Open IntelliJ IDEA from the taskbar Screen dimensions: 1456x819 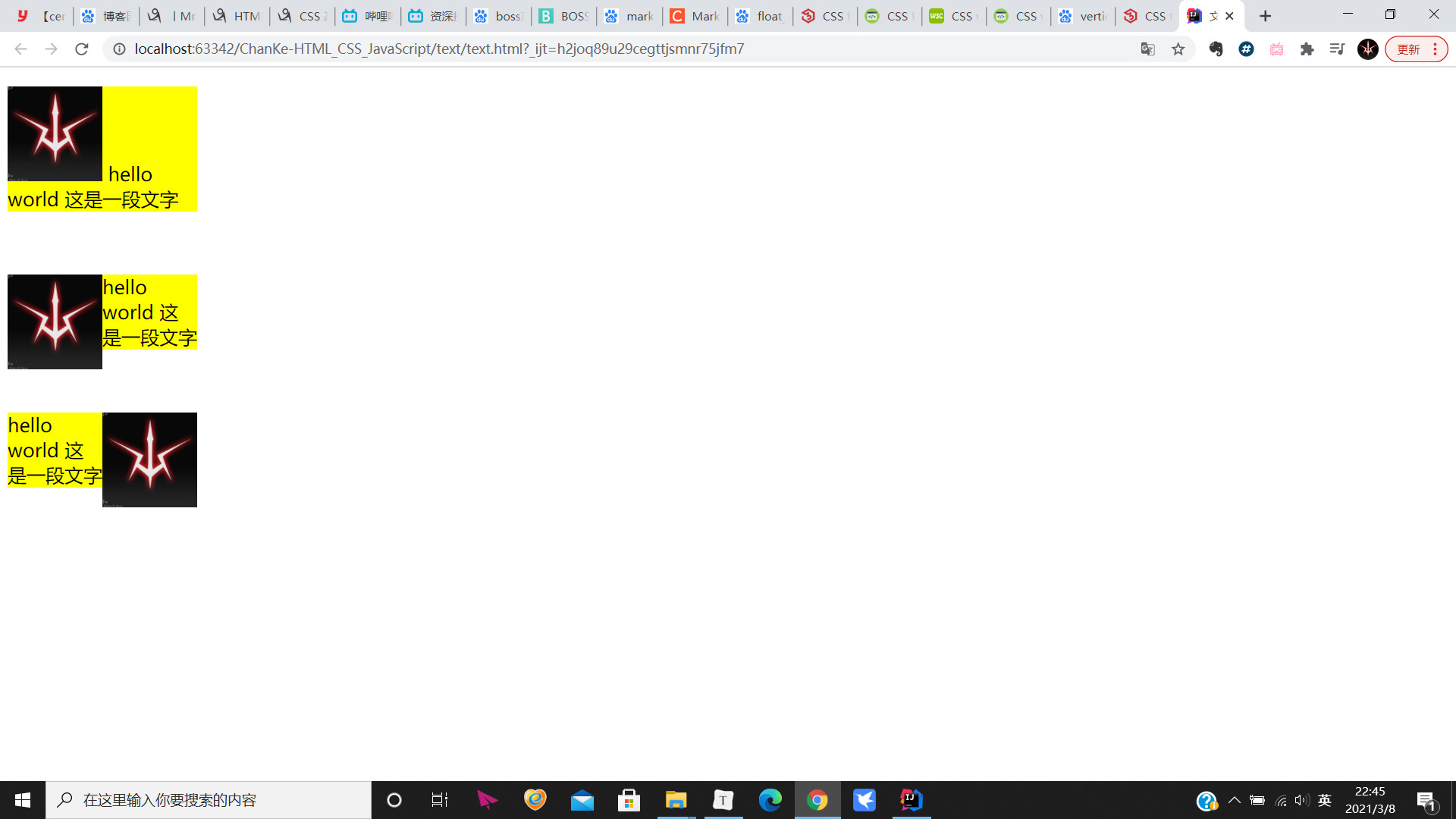click(x=911, y=800)
